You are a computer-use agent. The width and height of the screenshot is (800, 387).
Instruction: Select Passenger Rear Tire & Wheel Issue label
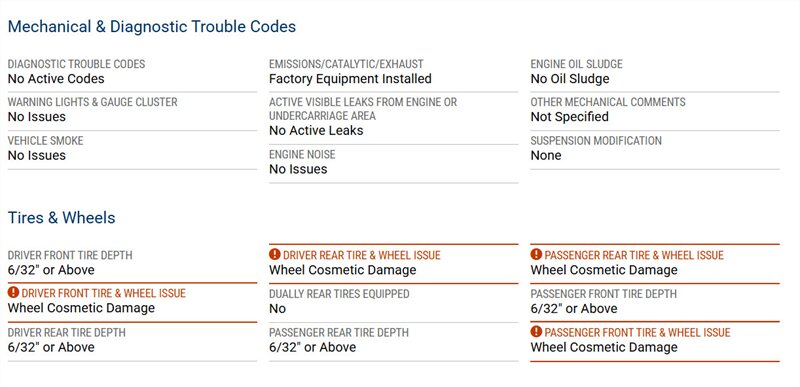pyautogui.click(x=634, y=255)
